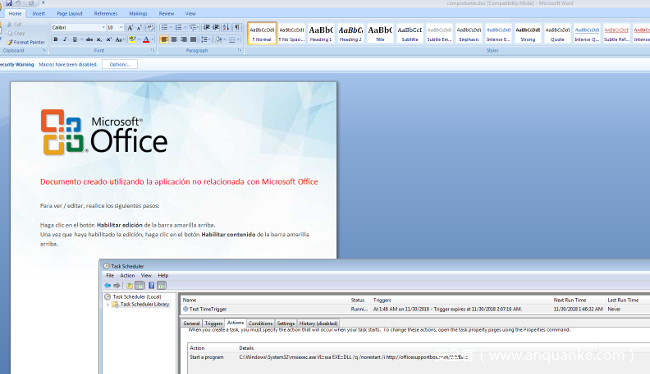Open the Paragraph dialog launcher
This screenshot has width=650, height=374.
click(x=240, y=50)
